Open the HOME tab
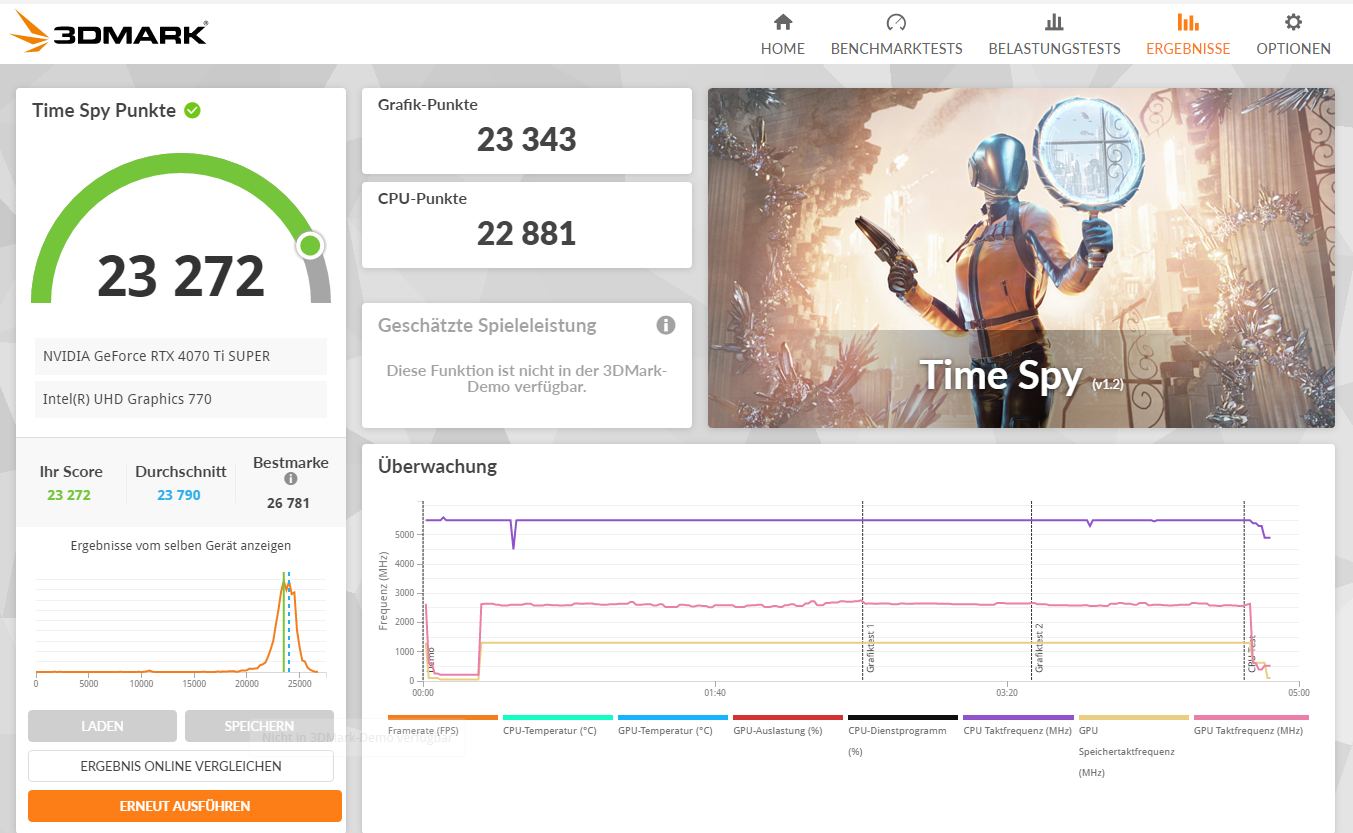Screen dimensions: 1353x833 [x=783, y=35]
